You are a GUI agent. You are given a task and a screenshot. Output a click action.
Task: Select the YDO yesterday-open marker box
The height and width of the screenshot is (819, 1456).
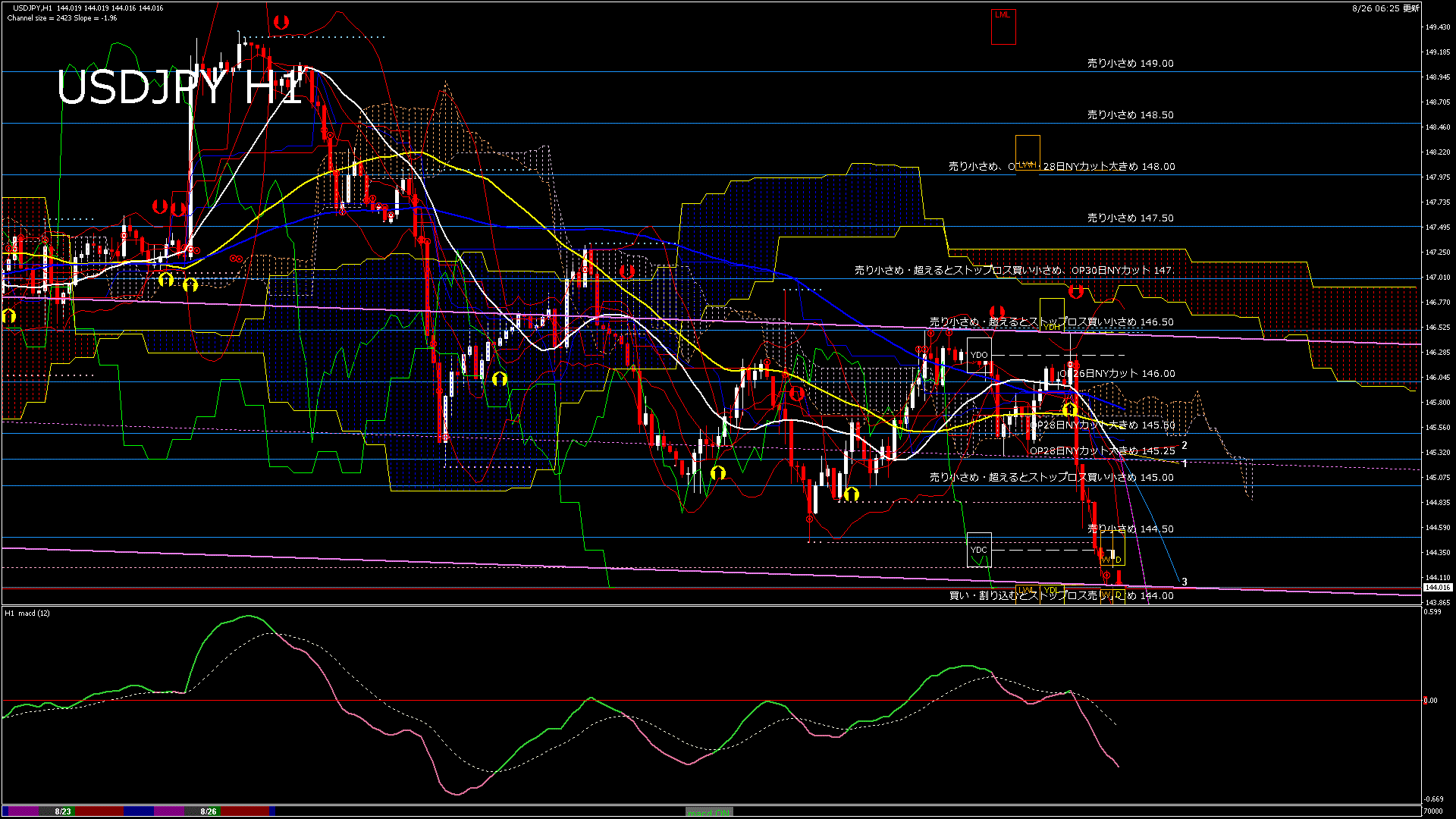tap(979, 355)
